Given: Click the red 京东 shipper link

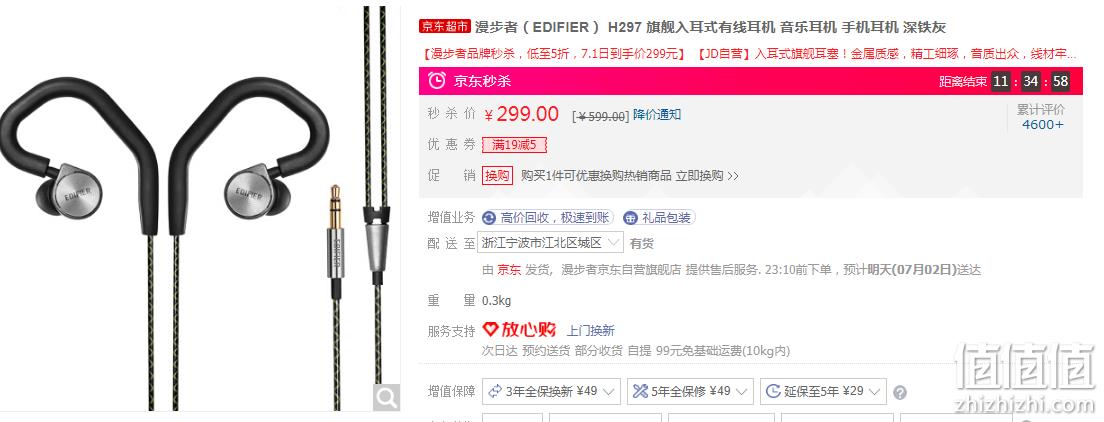Looking at the screenshot, I should (x=509, y=270).
